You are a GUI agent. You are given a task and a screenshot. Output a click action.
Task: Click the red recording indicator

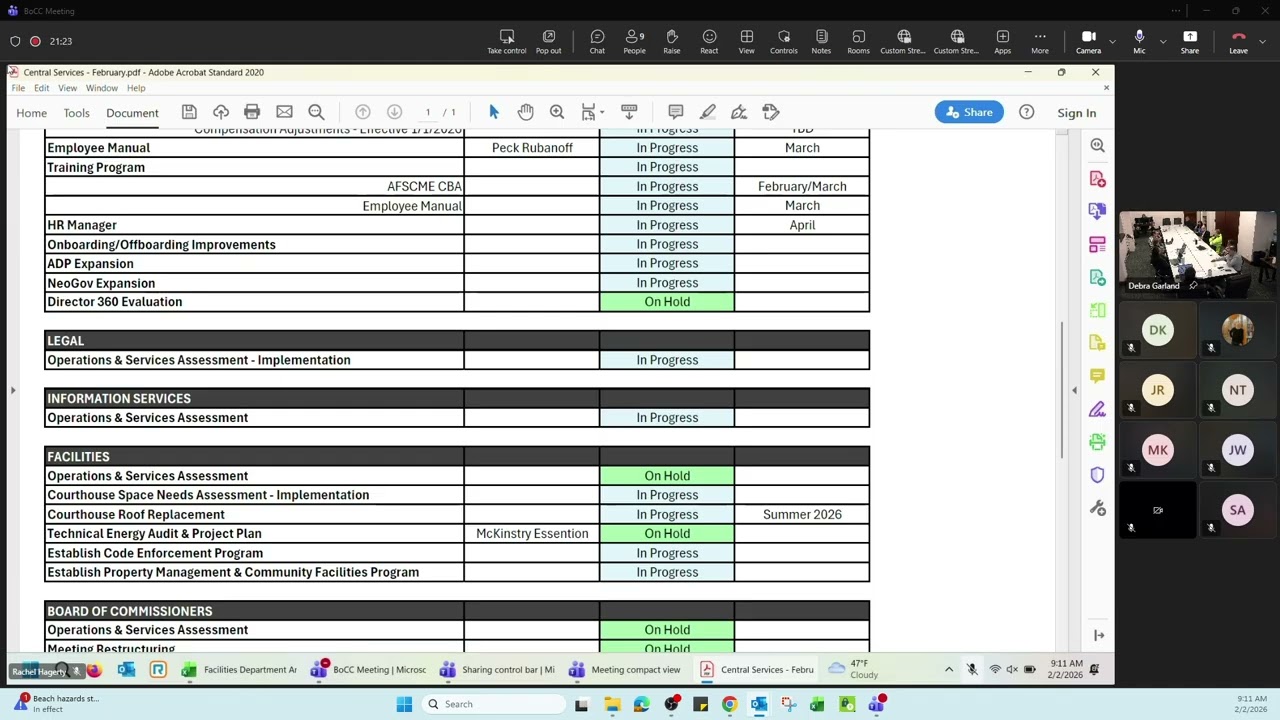(35, 41)
